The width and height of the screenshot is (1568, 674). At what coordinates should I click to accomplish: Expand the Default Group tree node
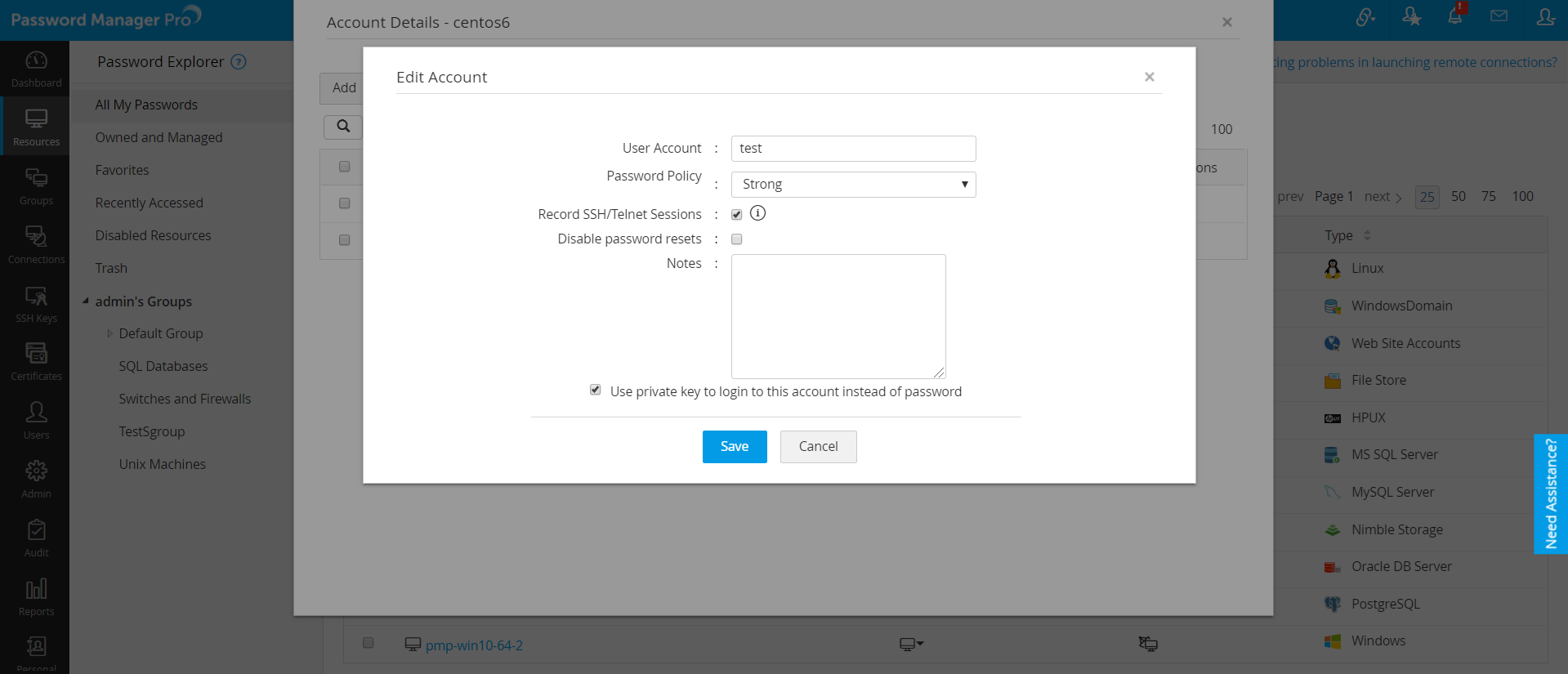(x=109, y=333)
